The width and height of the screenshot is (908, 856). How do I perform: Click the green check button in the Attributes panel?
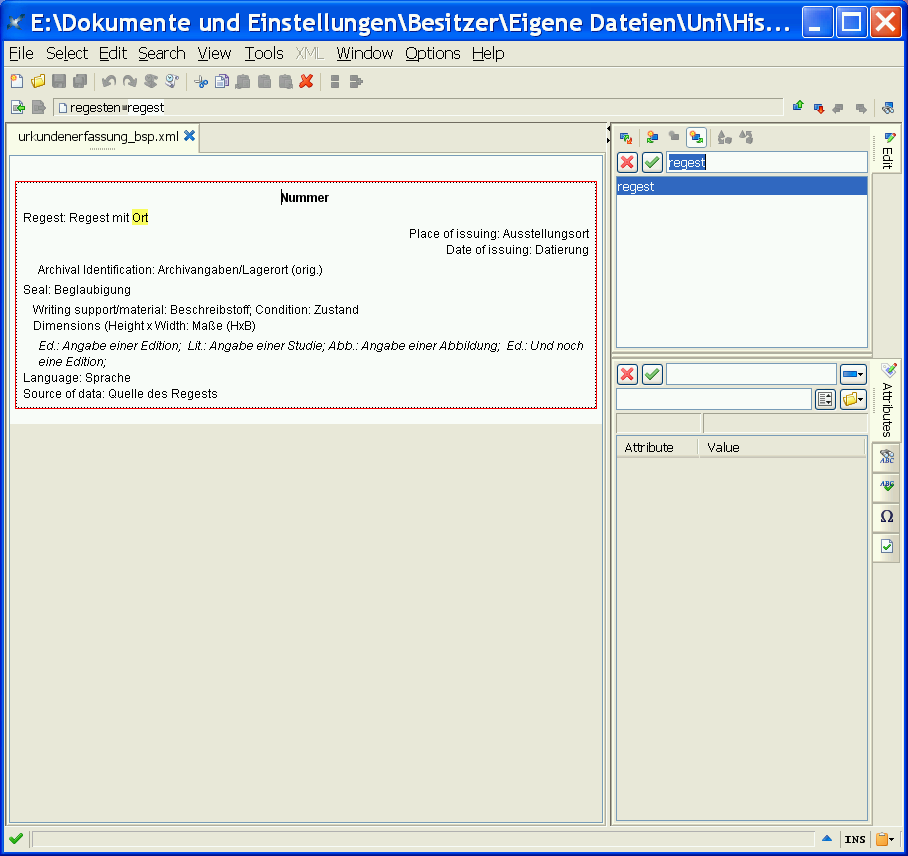tap(653, 375)
